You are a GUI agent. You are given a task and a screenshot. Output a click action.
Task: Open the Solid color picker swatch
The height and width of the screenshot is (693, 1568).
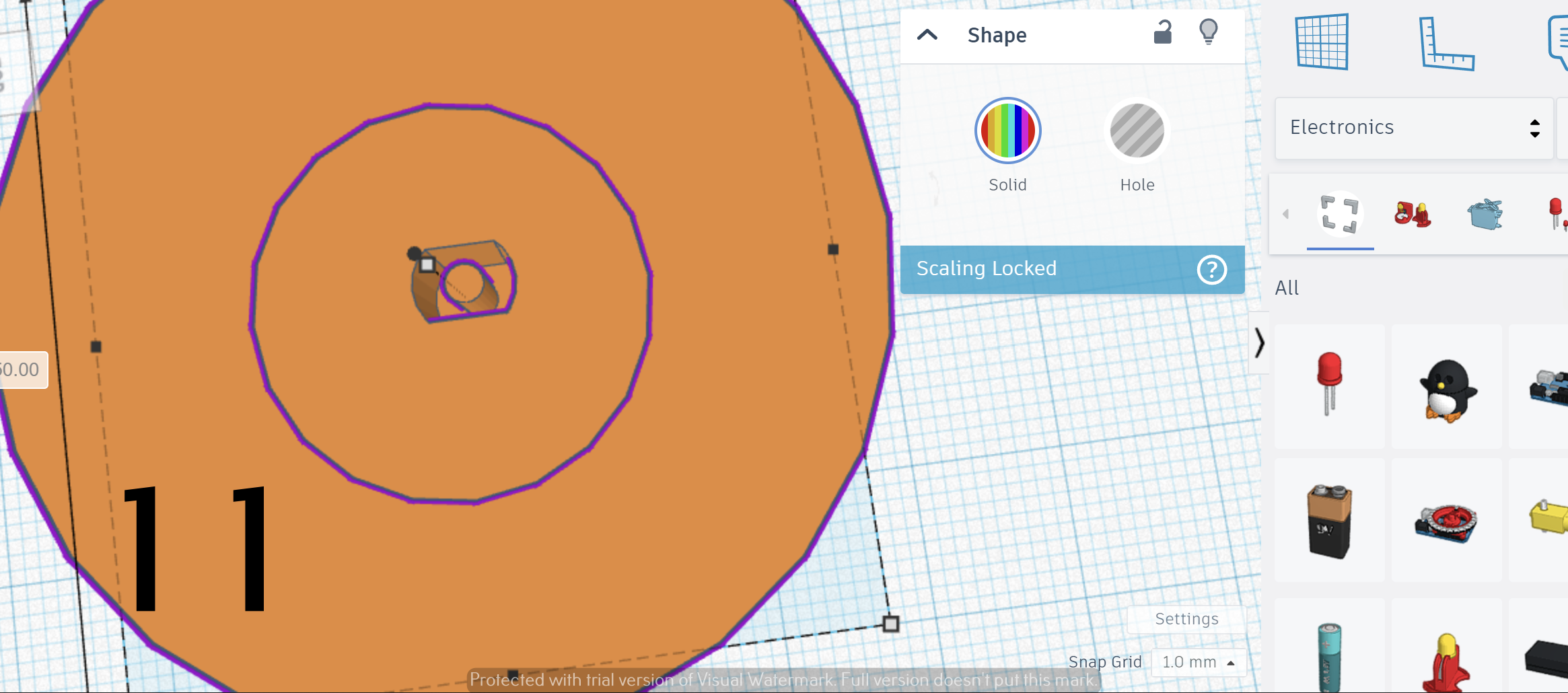click(1007, 130)
